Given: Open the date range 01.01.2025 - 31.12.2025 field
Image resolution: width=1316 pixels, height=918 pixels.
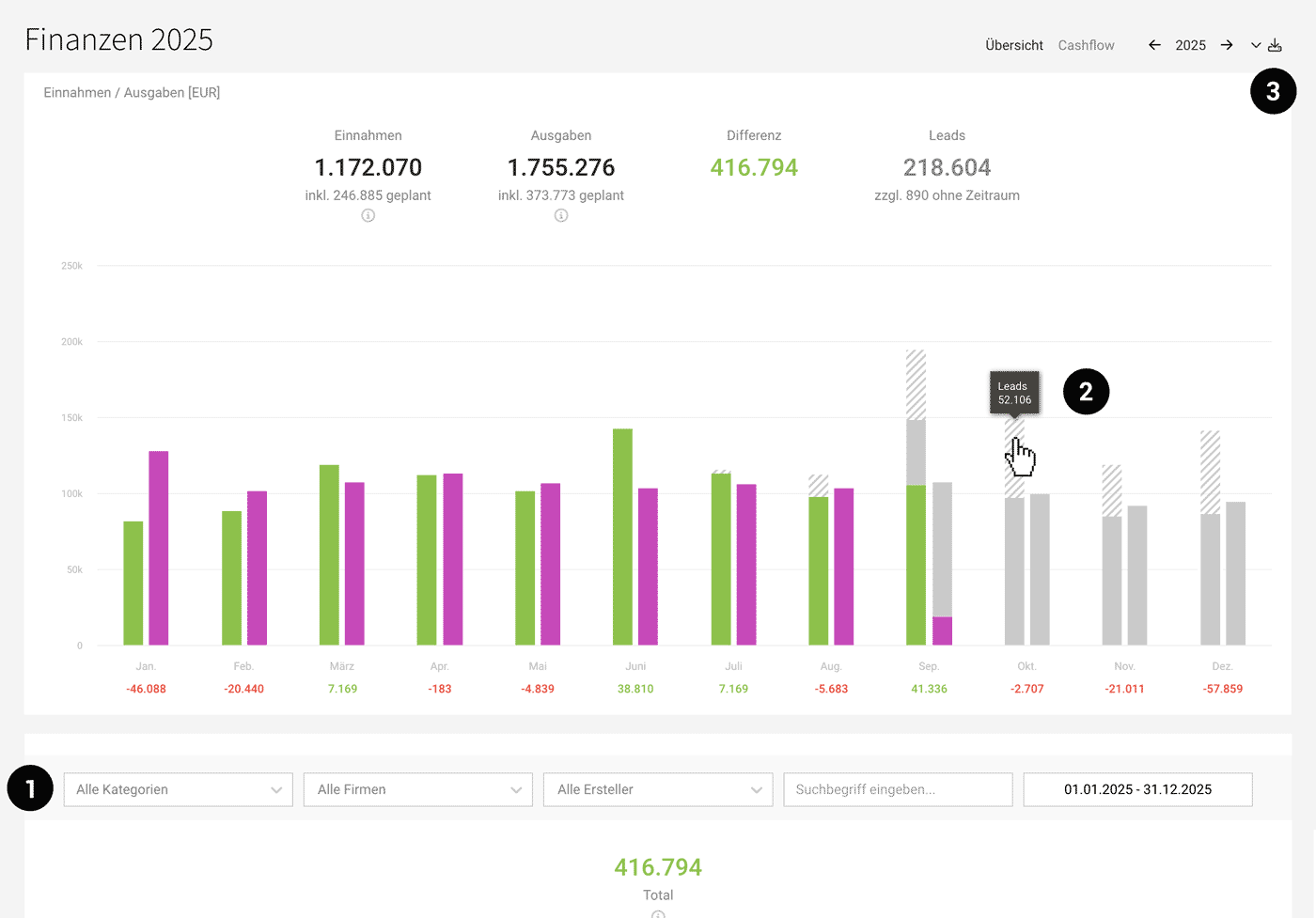Looking at the screenshot, I should [x=1137, y=789].
